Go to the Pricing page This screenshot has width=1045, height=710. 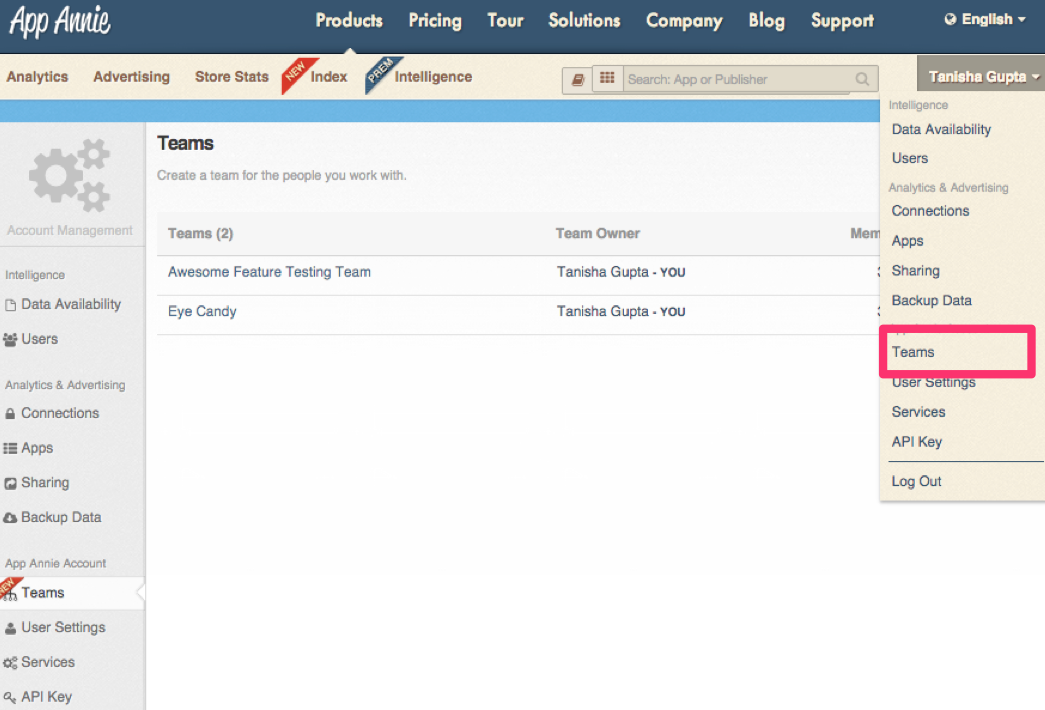coord(435,21)
